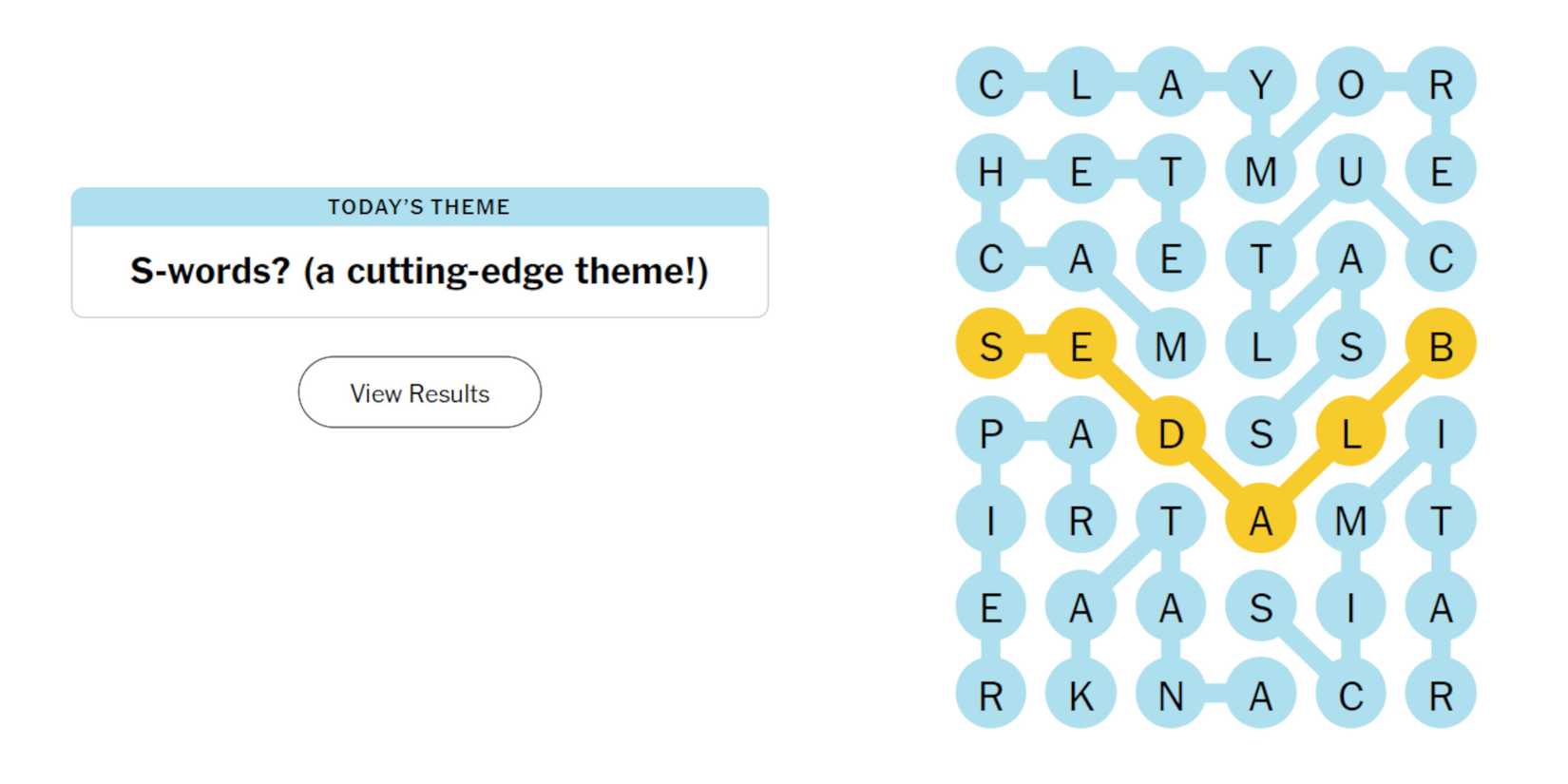This screenshot has height=784, width=1568.
Task: Click the yellow letter B in the corner
Action: click(x=1442, y=347)
